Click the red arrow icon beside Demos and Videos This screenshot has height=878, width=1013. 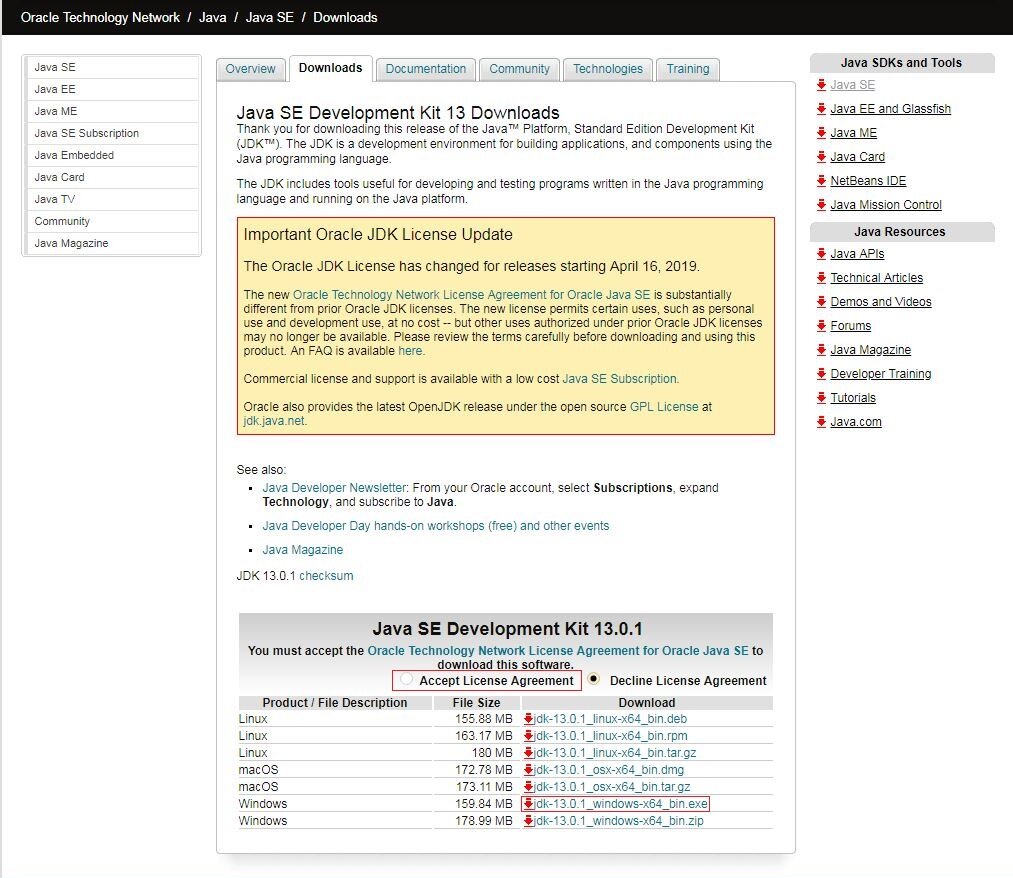[x=821, y=301]
